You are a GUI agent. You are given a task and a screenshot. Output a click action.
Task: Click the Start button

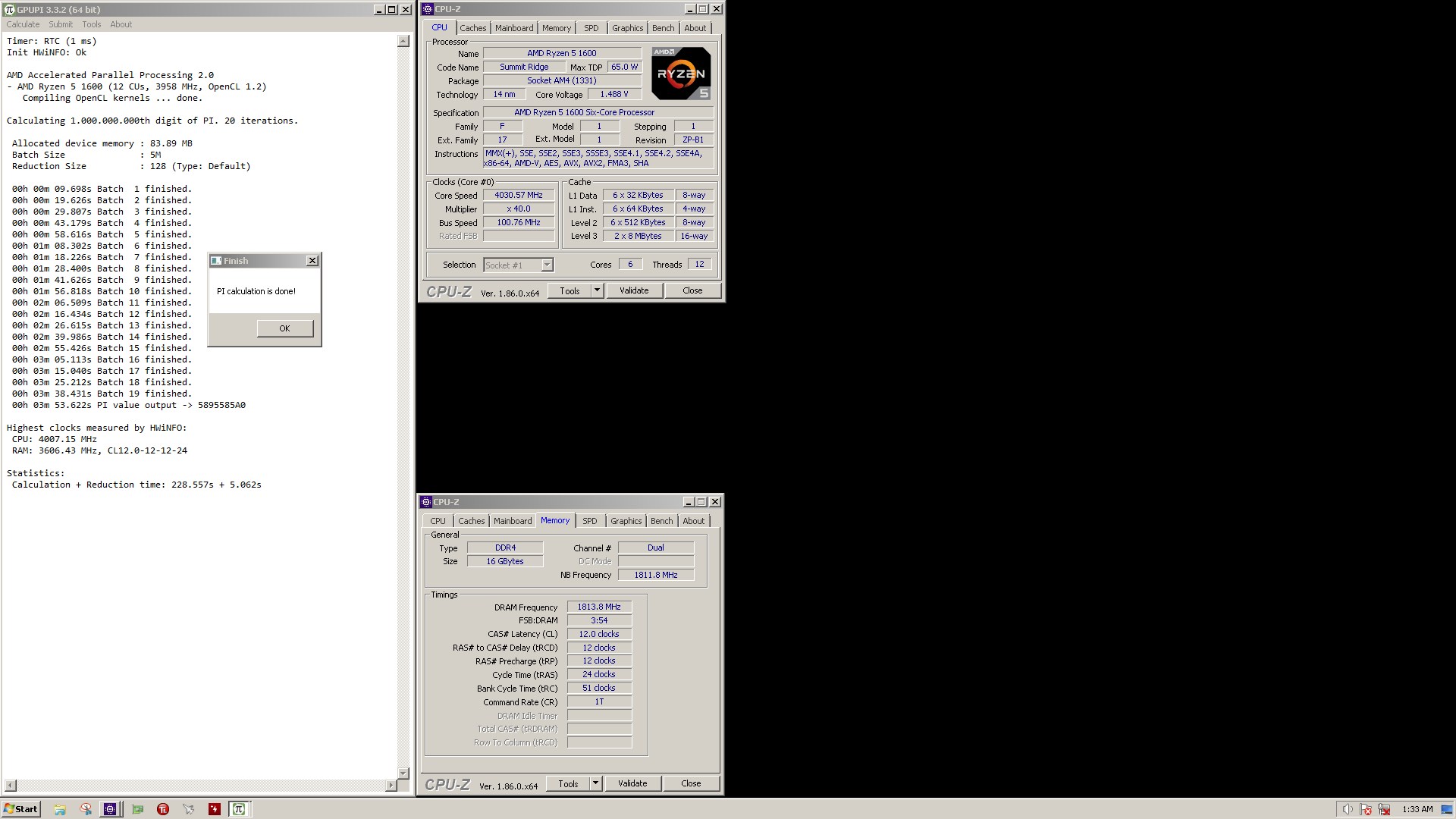click(x=21, y=809)
